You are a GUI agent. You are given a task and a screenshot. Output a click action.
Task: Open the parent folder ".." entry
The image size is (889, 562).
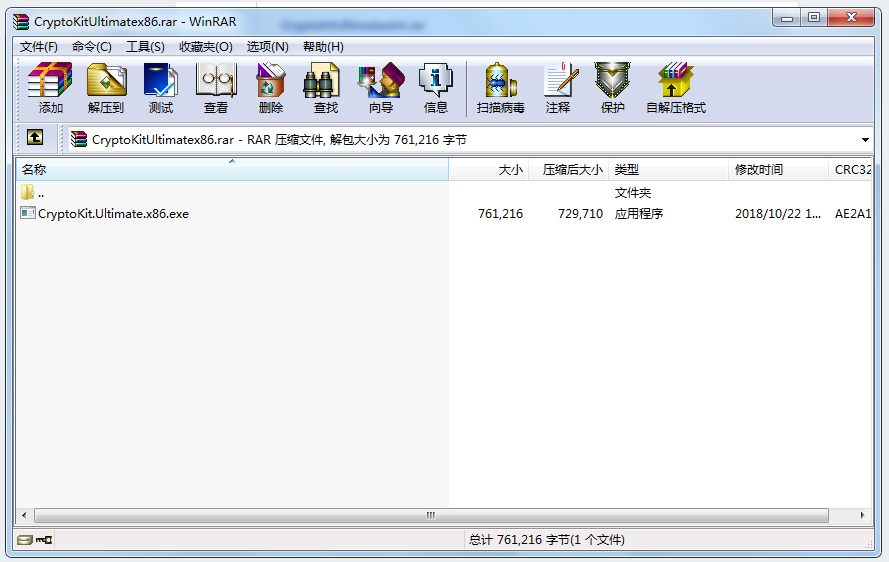point(40,192)
